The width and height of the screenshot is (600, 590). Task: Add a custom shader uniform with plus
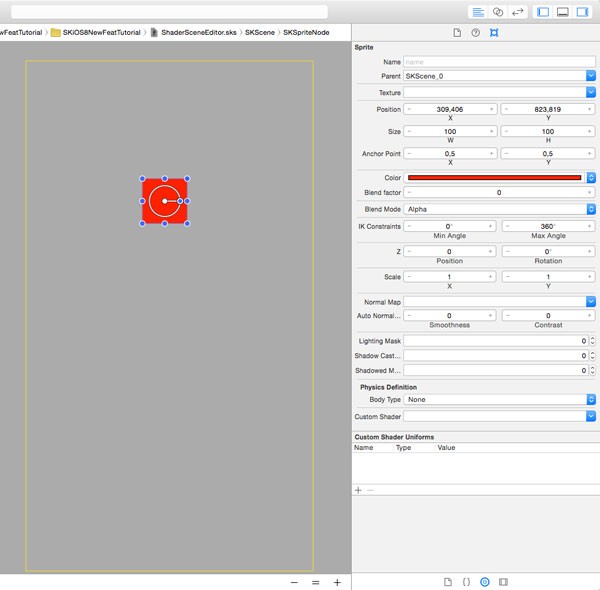358,490
